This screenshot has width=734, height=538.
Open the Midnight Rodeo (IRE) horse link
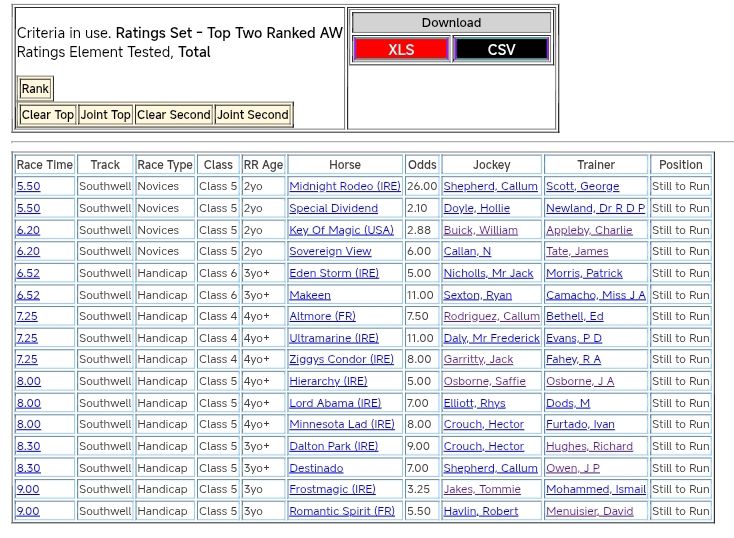click(x=344, y=186)
